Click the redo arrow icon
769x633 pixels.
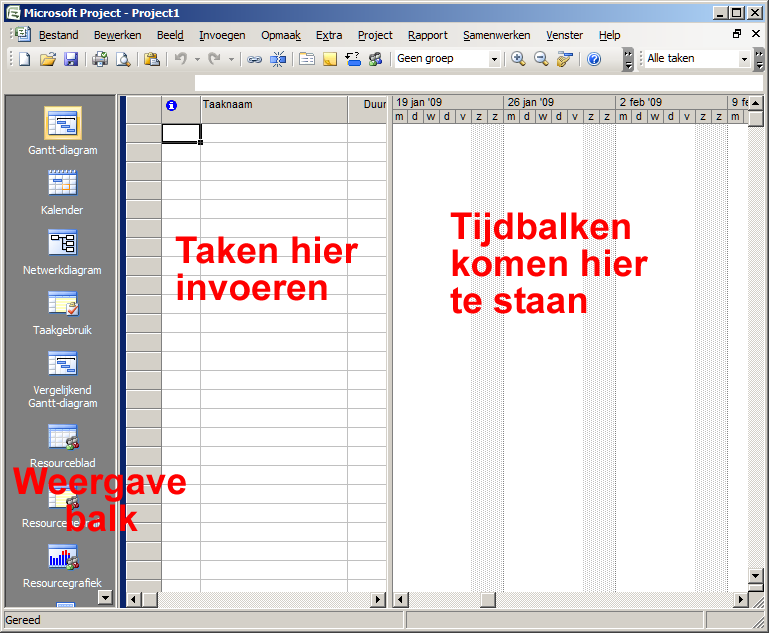214,59
